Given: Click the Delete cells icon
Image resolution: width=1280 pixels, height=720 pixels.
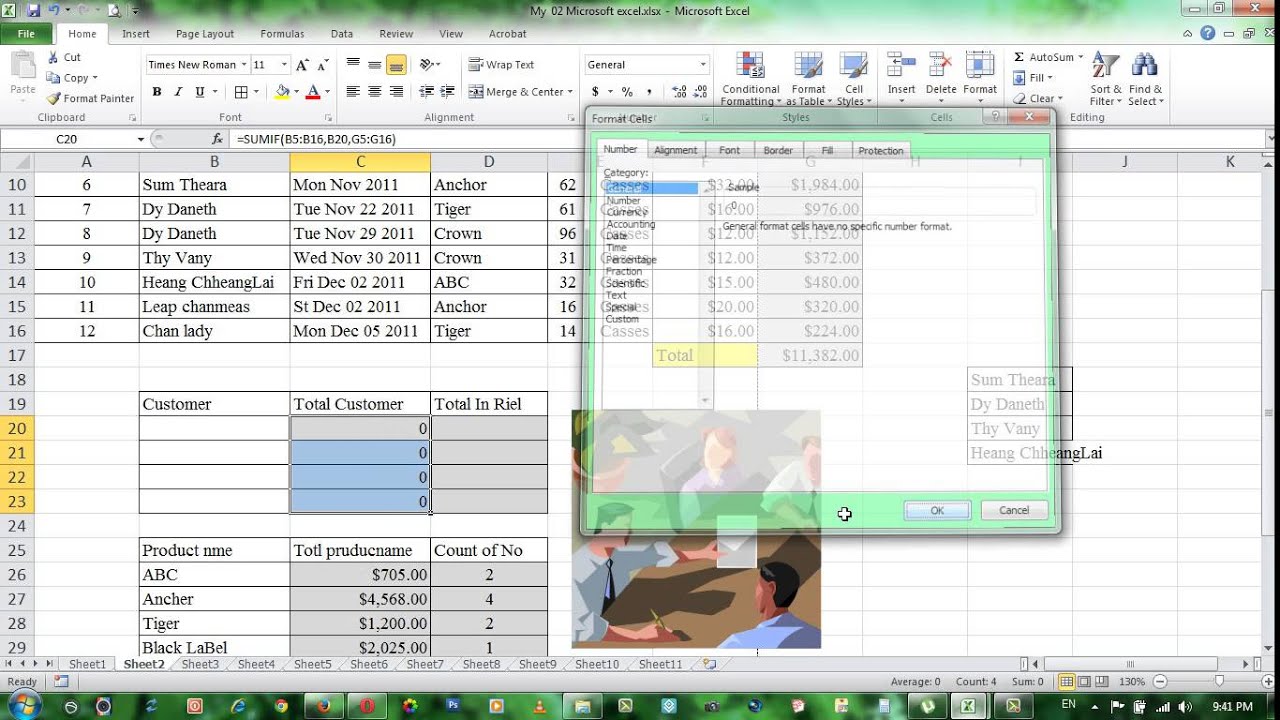Looking at the screenshot, I should [940, 66].
